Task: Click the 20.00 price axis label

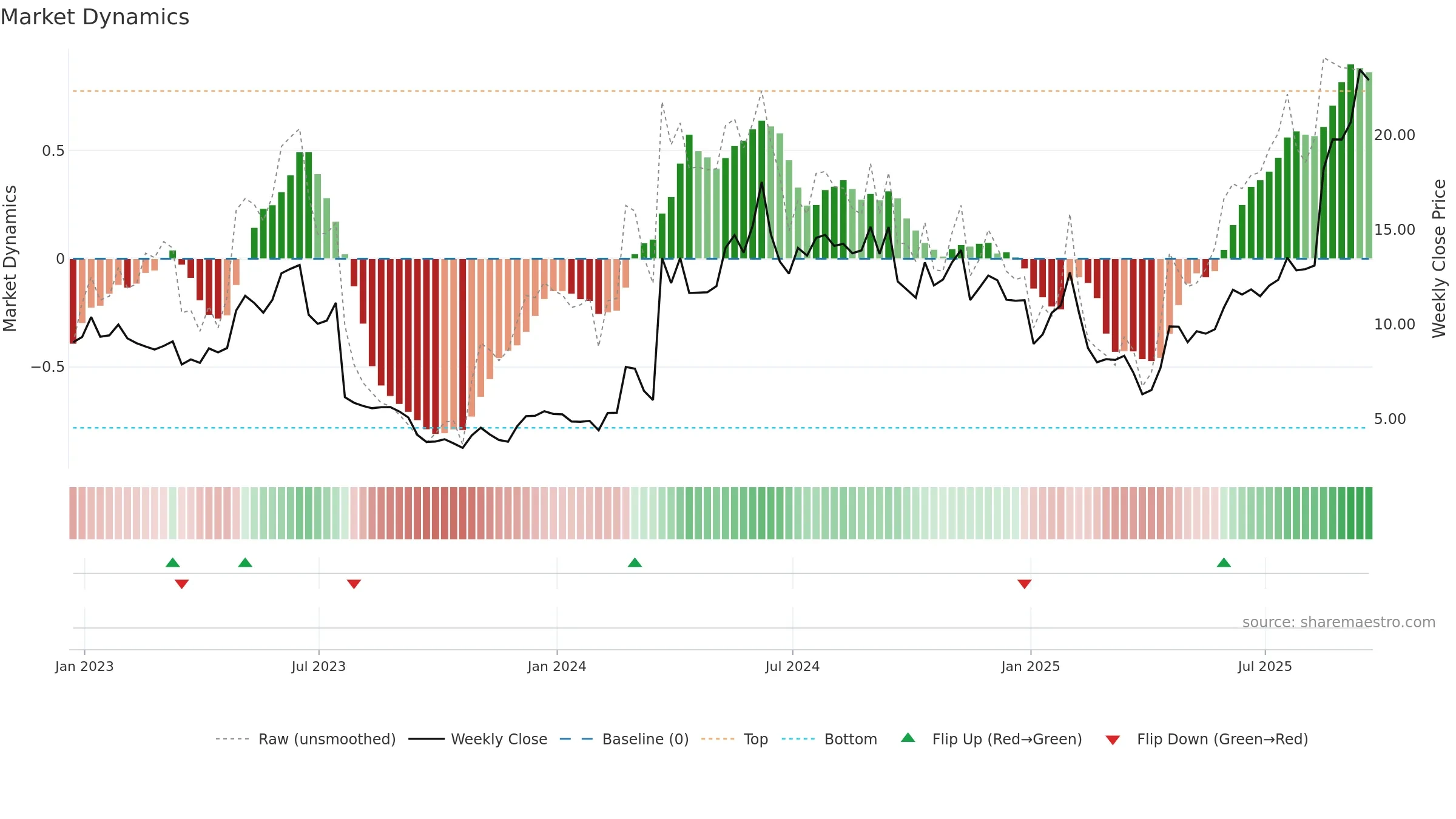Action: [x=1394, y=135]
